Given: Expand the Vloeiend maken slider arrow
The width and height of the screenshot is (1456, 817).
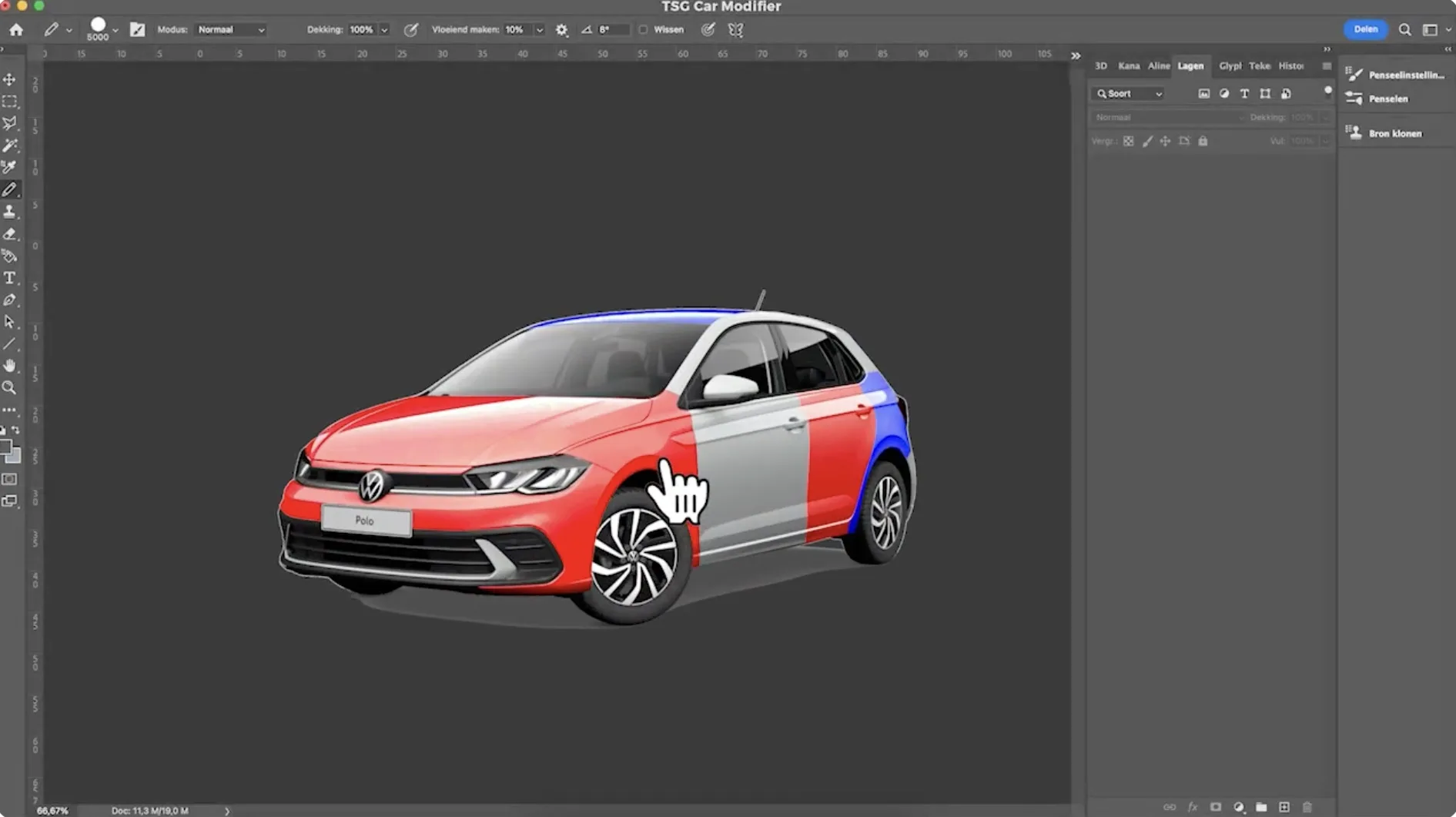Looking at the screenshot, I should point(540,30).
